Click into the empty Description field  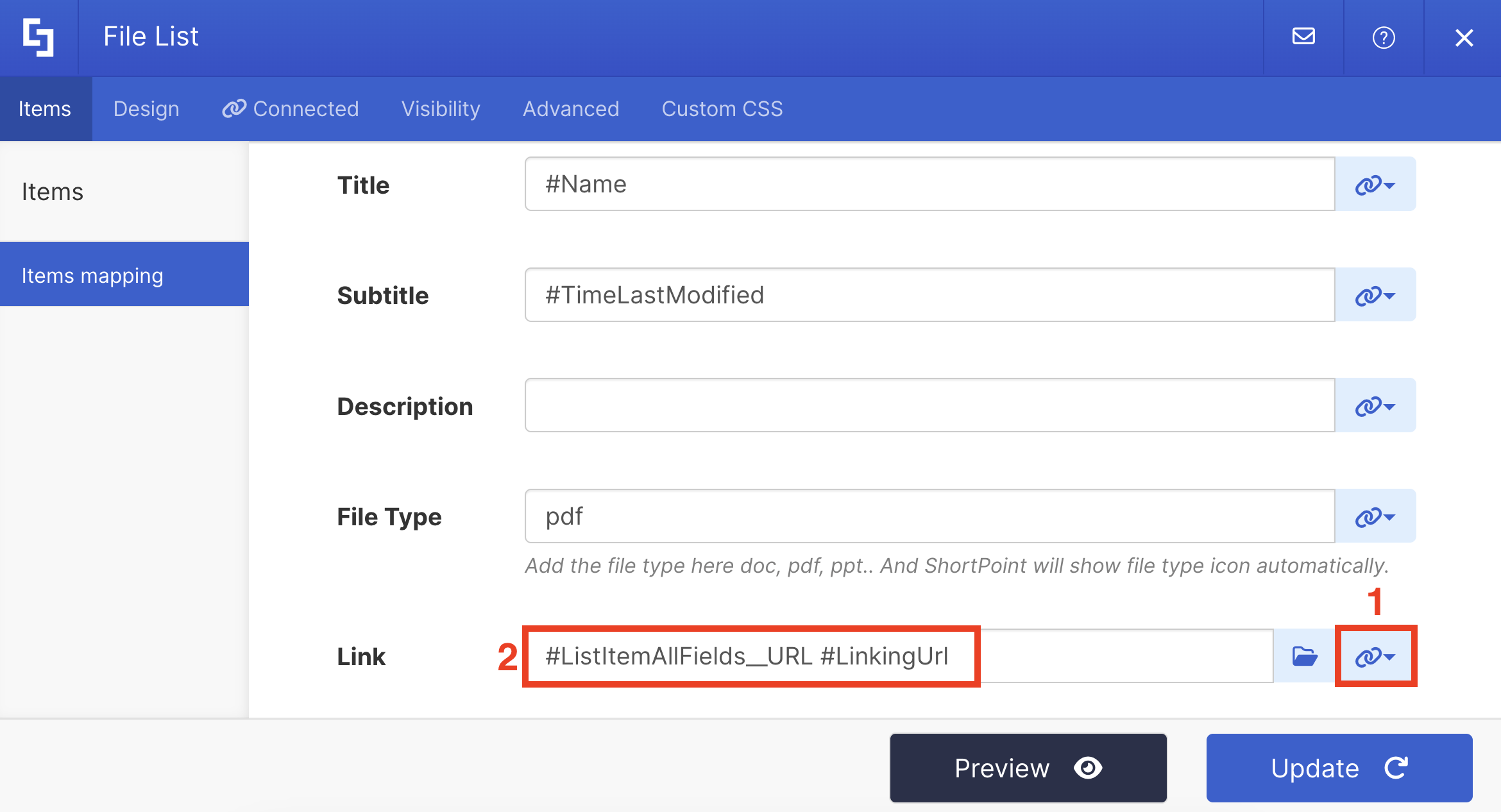tap(929, 405)
